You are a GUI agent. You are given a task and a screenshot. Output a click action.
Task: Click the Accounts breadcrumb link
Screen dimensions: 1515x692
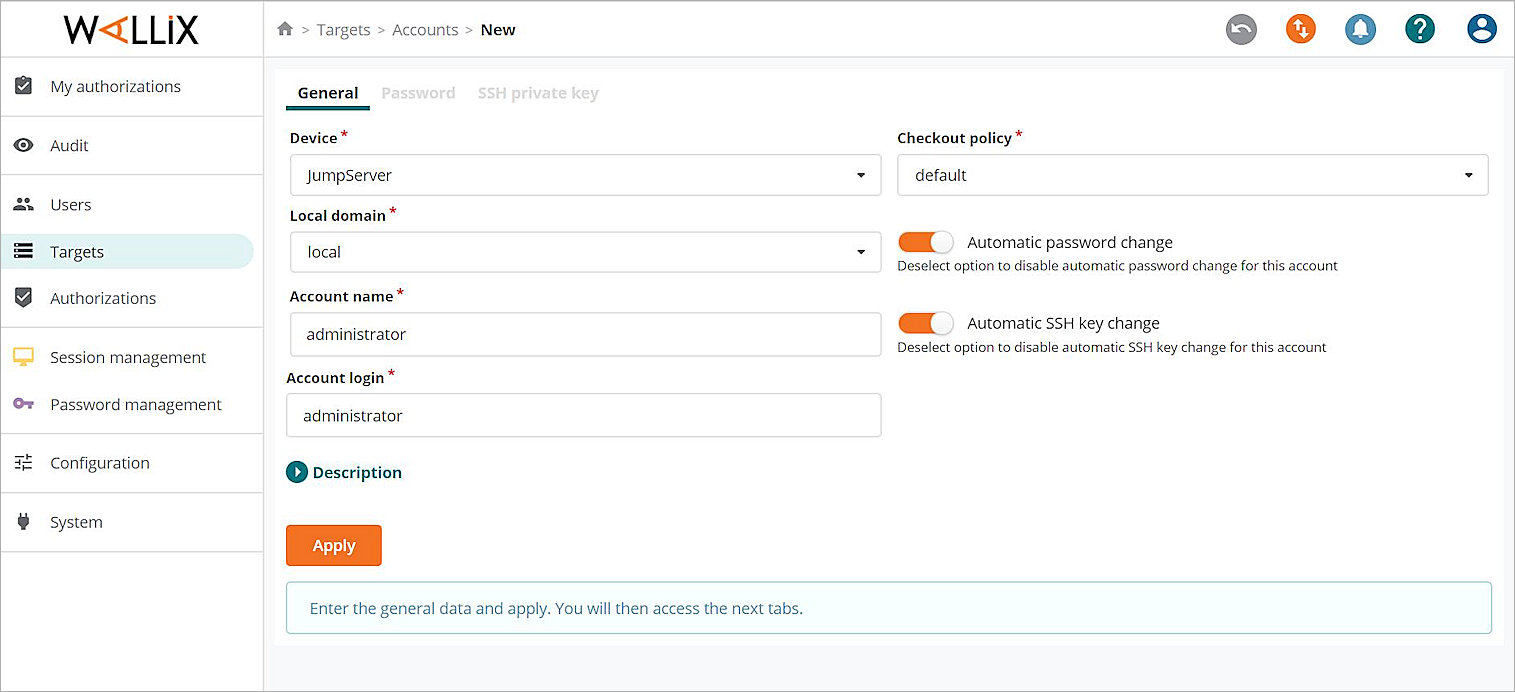coord(425,29)
